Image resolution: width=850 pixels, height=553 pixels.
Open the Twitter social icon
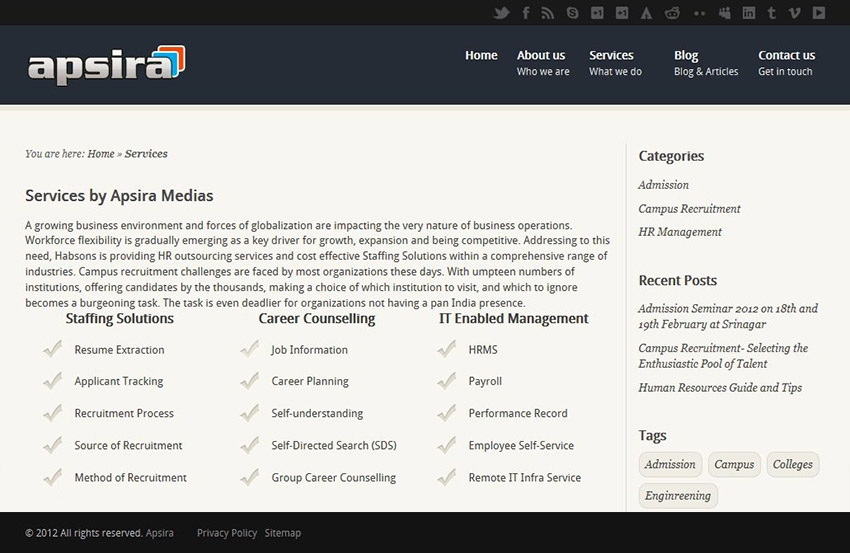pyautogui.click(x=501, y=12)
